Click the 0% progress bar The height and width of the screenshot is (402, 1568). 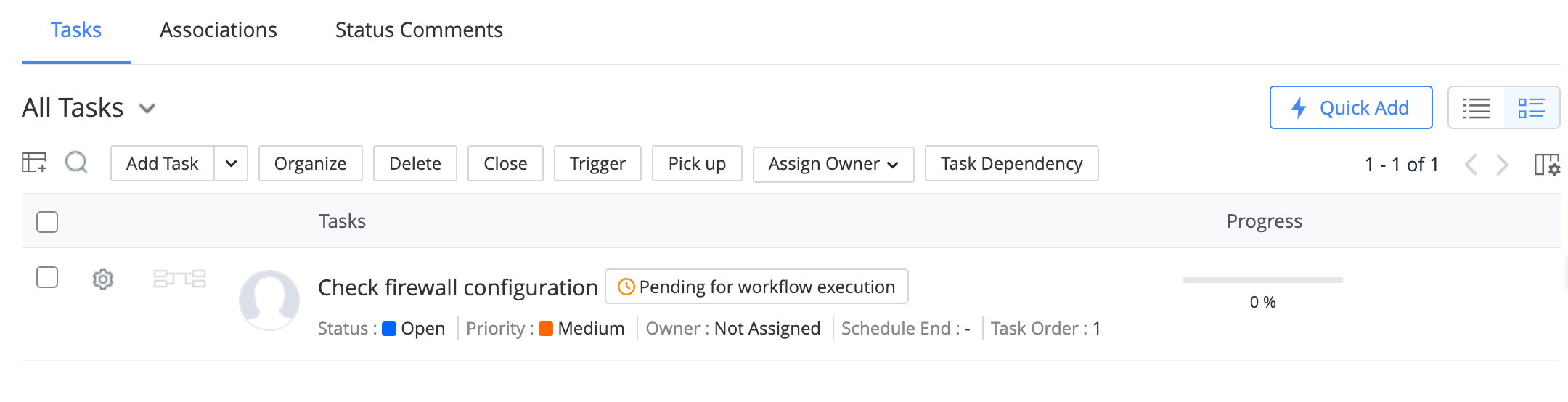pos(1262,280)
